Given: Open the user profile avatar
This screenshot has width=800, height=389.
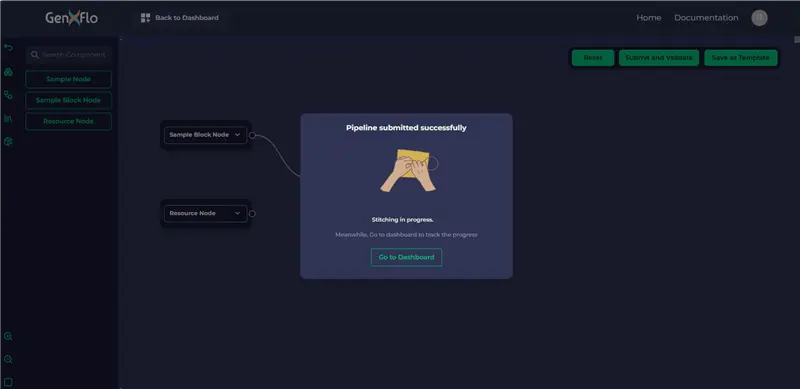Looking at the screenshot, I should 759,18.
